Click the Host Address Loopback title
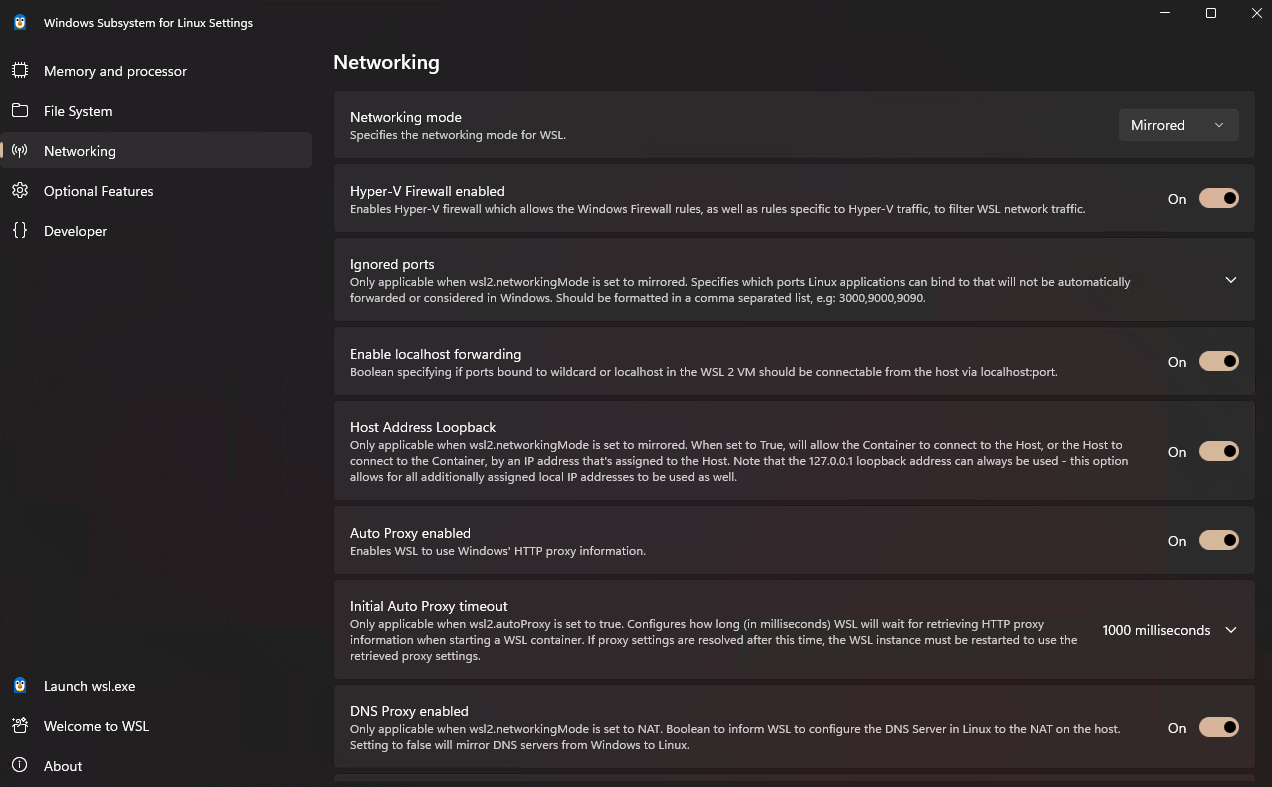Viewport: 1272px width, 787px height. click(x=423, y=427)
